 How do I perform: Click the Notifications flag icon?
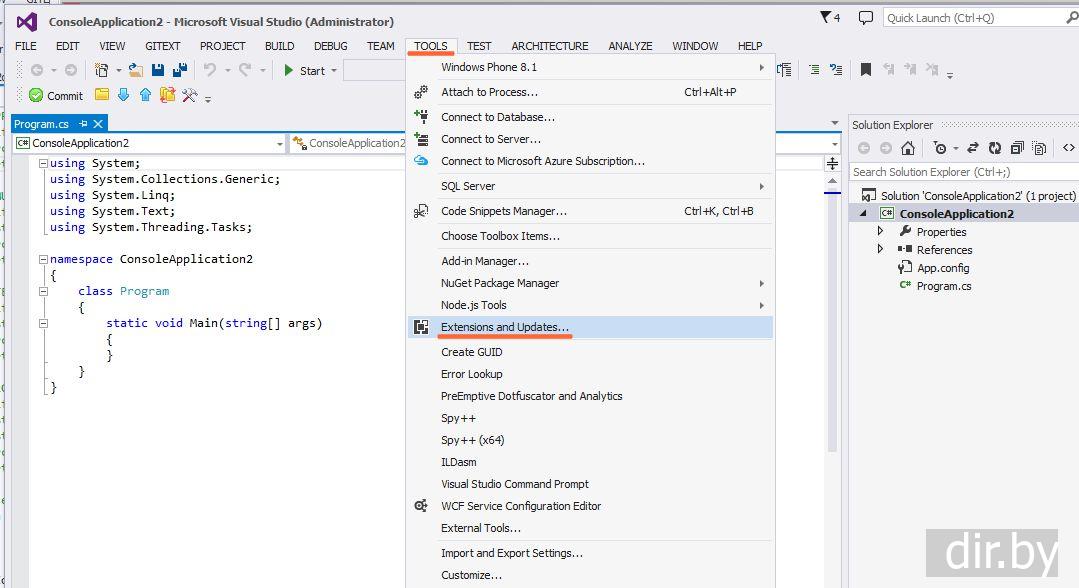click(x=825, y=17)
